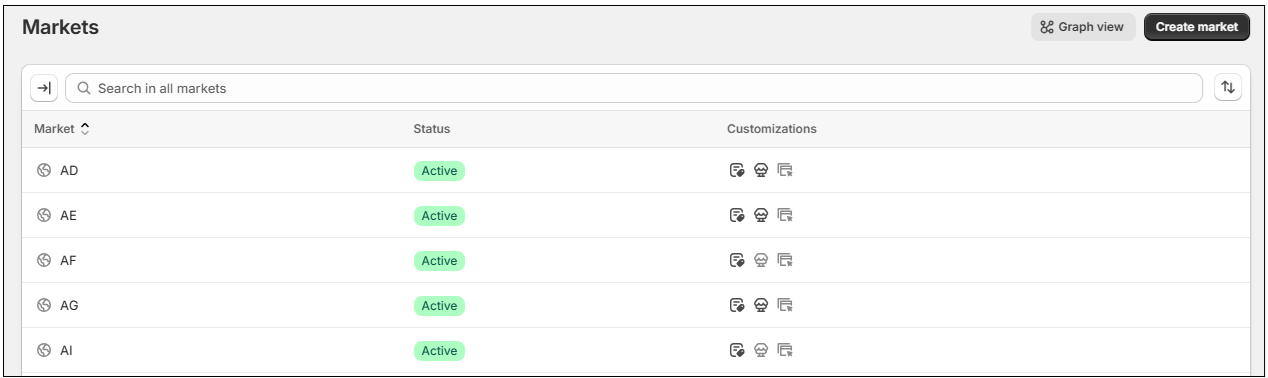Focus the Search in all markets field
Viewport: 1268px width, 378px height.
pyautogui.click(x=634, y=88)
